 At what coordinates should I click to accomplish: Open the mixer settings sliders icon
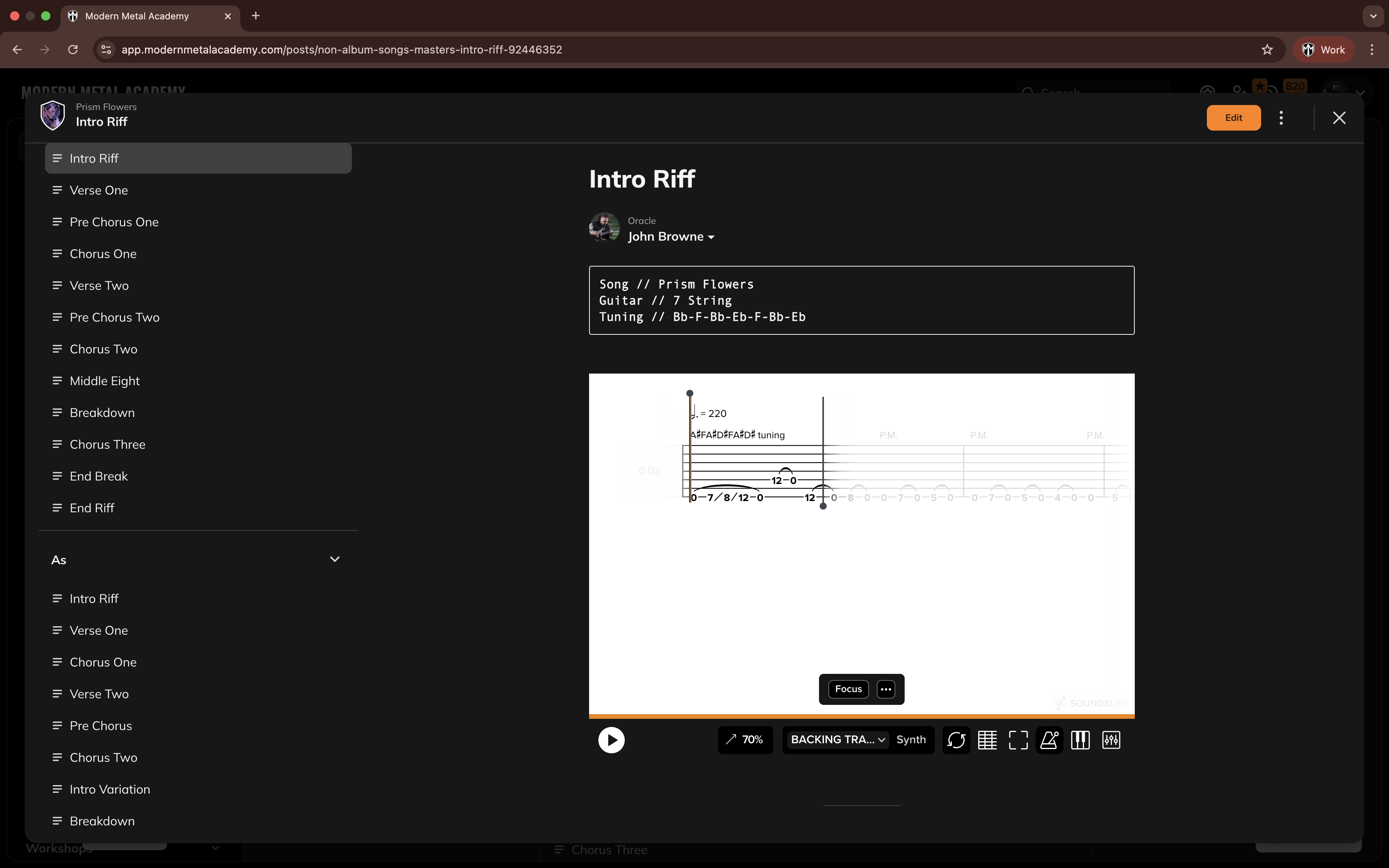(x=1111, y=740)
